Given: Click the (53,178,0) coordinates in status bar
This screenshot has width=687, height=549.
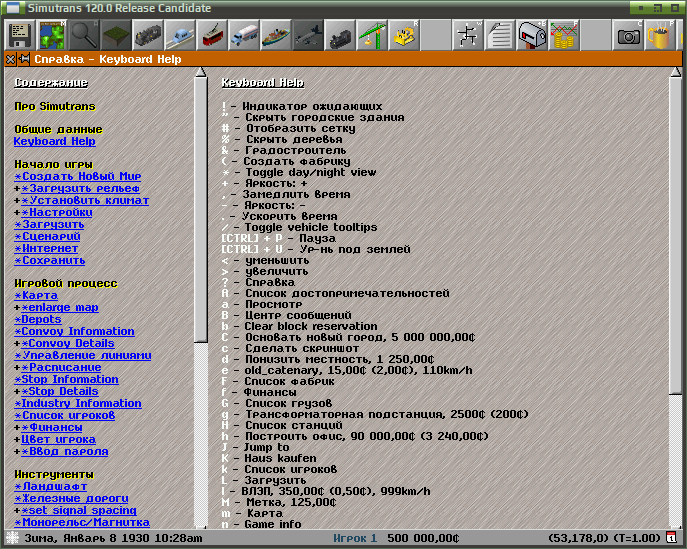Looking at the screenshot, I should pos(577,538).
